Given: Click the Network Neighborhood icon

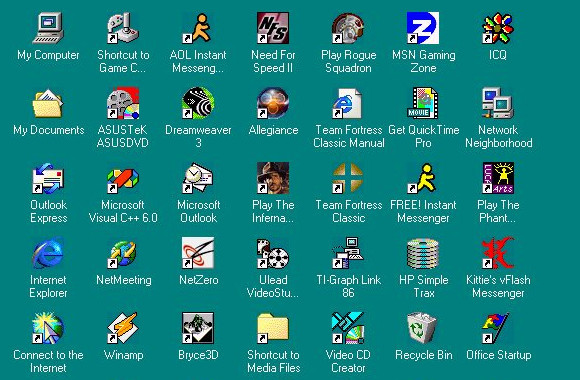Looking at the screenshot, I should point(498,103).
